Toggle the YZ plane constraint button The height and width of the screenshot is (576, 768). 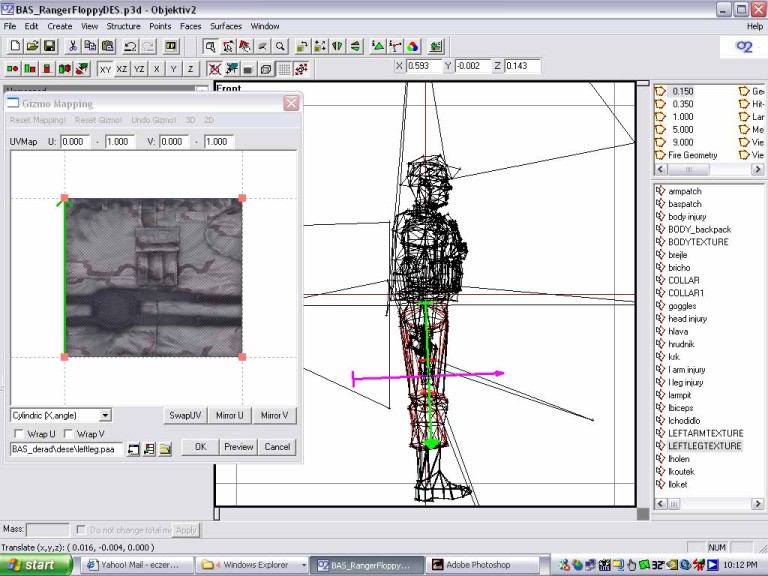point(139,68)
